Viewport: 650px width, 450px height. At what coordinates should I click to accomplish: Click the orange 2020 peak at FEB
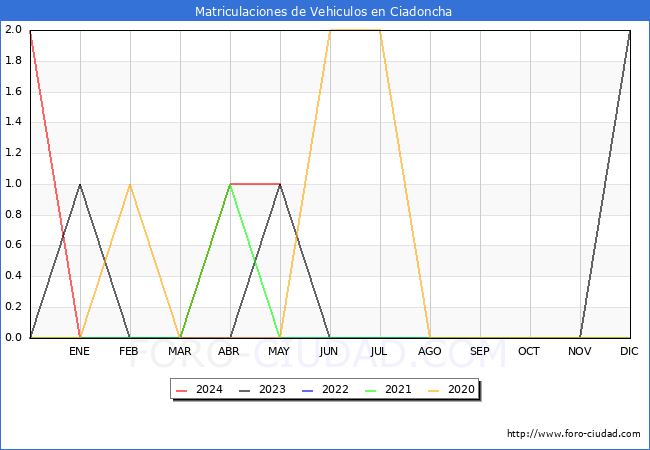point(130,185)
